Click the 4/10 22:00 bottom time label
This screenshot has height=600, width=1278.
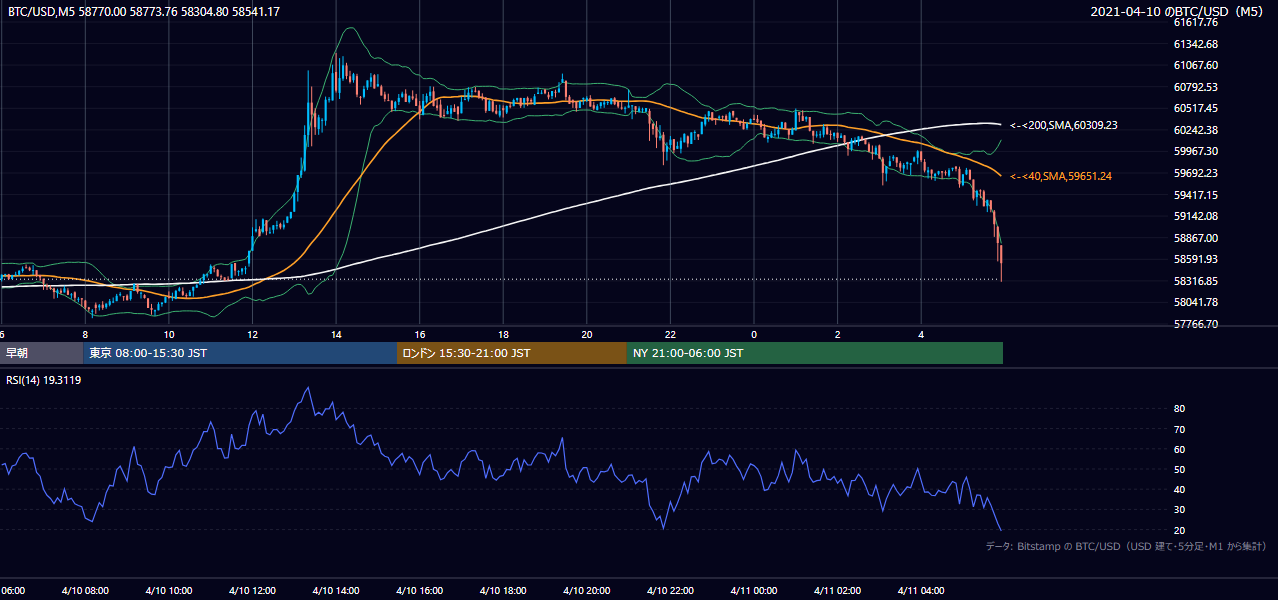pos(671,591)
